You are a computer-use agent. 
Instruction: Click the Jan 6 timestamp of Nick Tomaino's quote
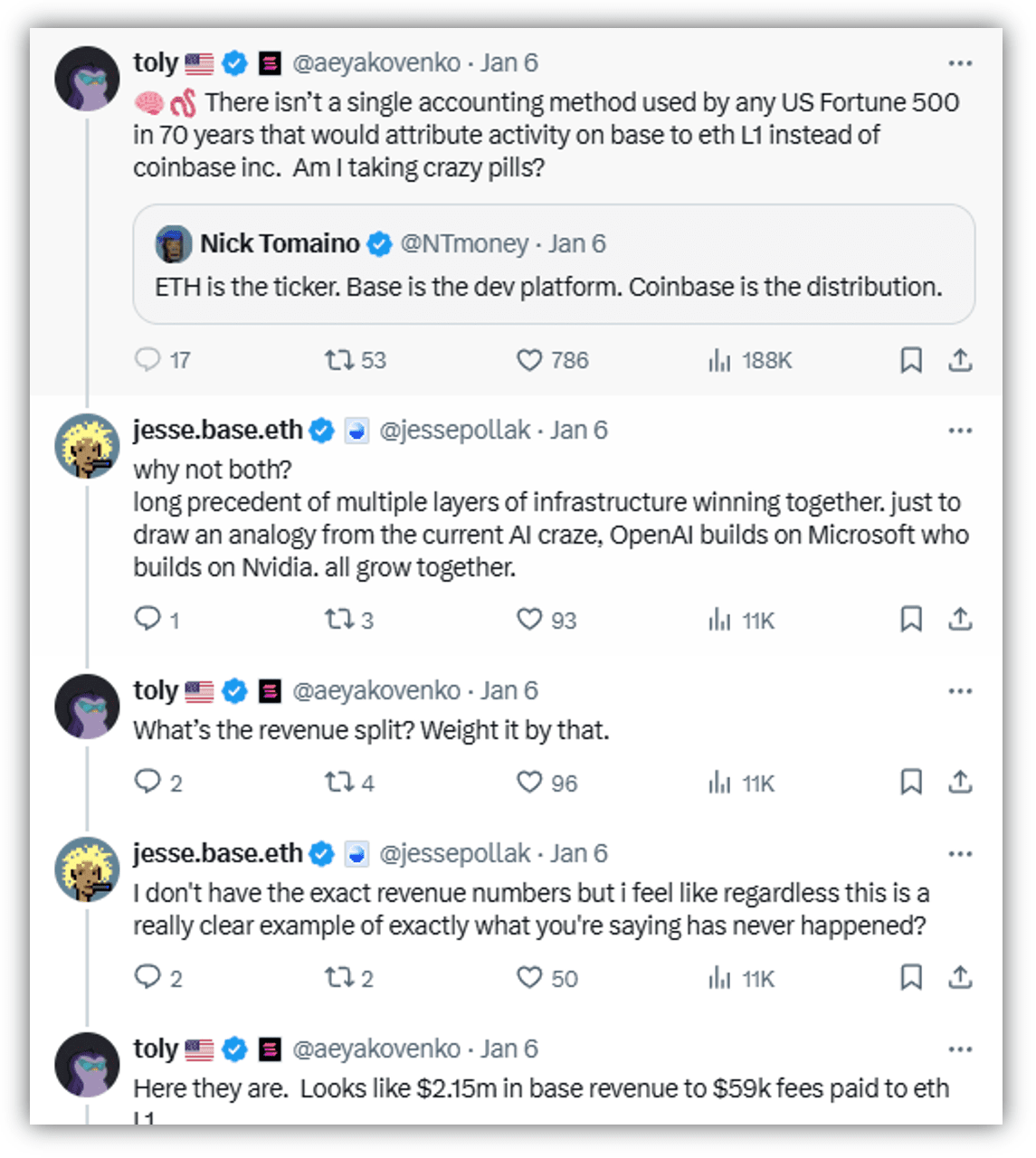coord(577,244)
